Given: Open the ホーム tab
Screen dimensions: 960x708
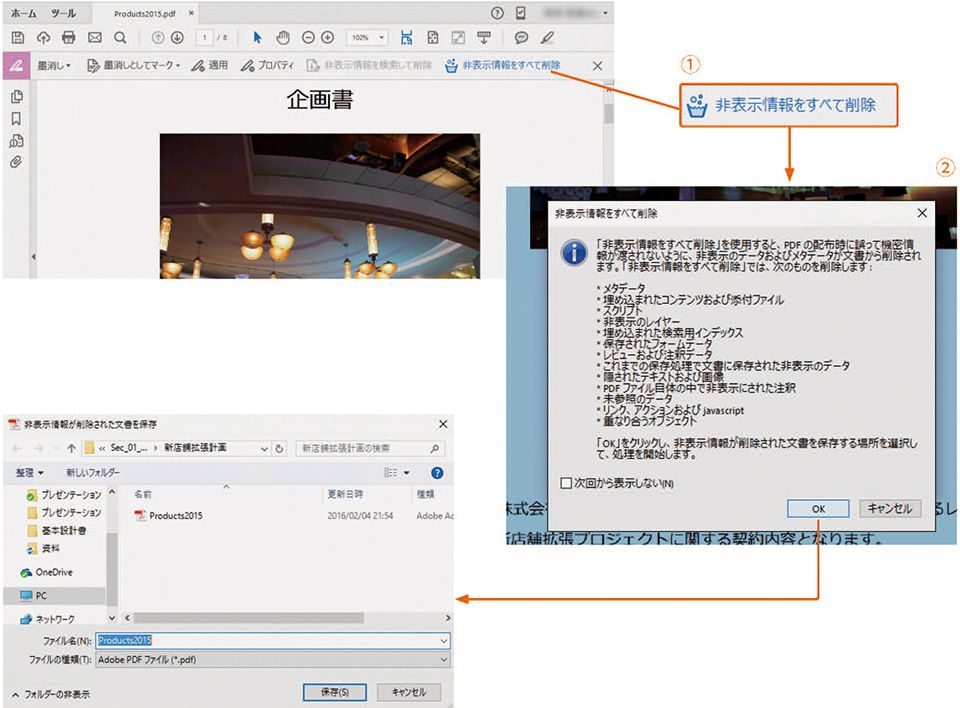Looking at the screenshot, I should (24, 13).
